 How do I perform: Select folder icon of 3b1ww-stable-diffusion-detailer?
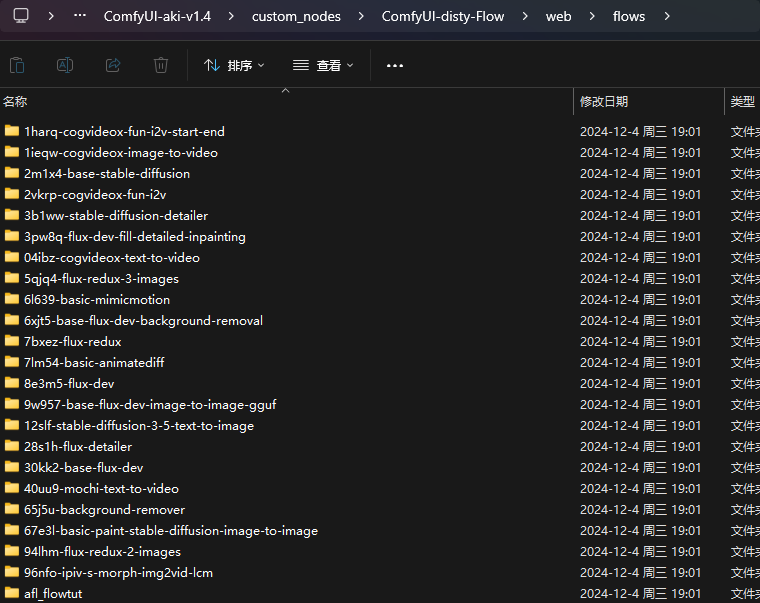(12, 215)
